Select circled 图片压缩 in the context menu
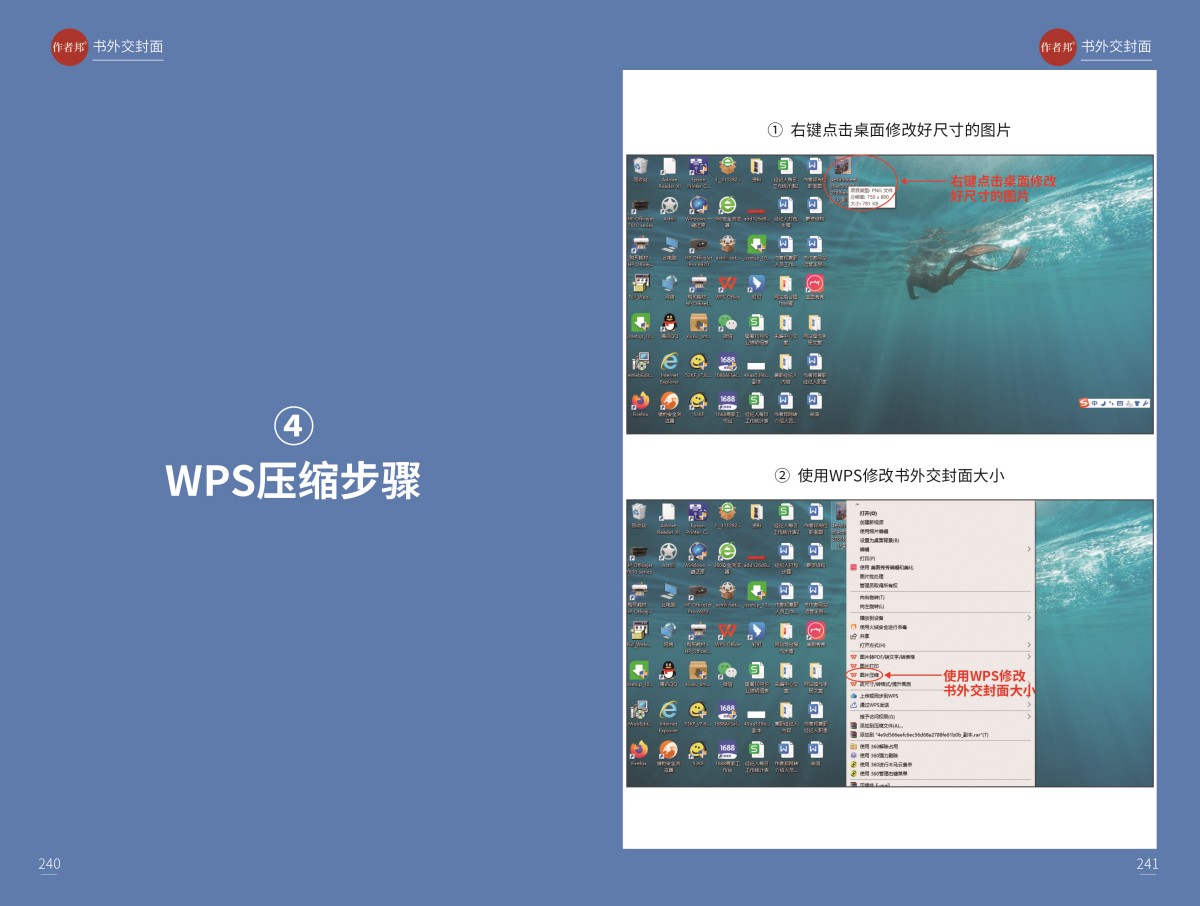The image size is (1200, 906). click(868, 675)
